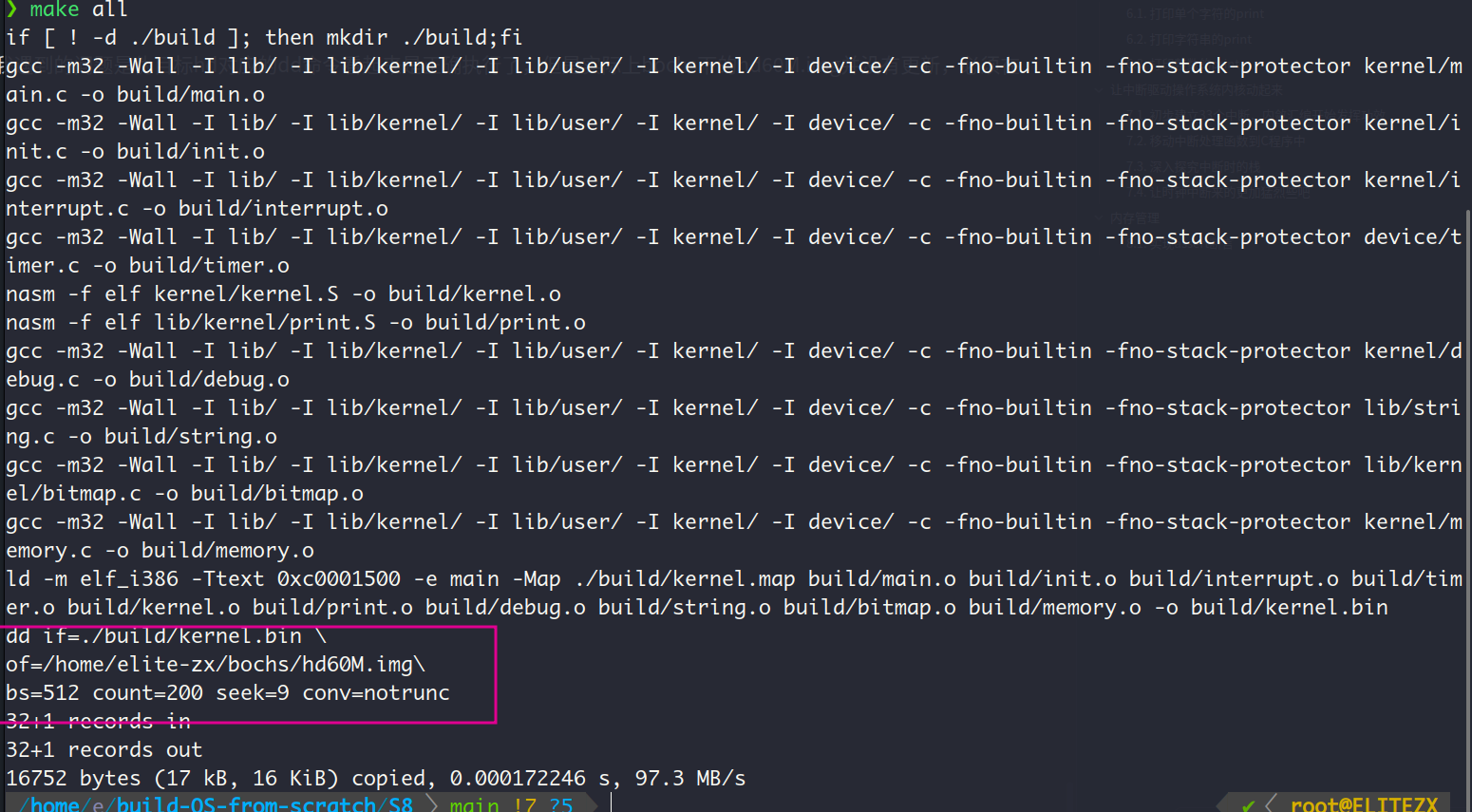Viewport: 1472px width, 812px height.
Task: Click the root@ELITEZX prompt segment
Action: (x=1364, y=804)
